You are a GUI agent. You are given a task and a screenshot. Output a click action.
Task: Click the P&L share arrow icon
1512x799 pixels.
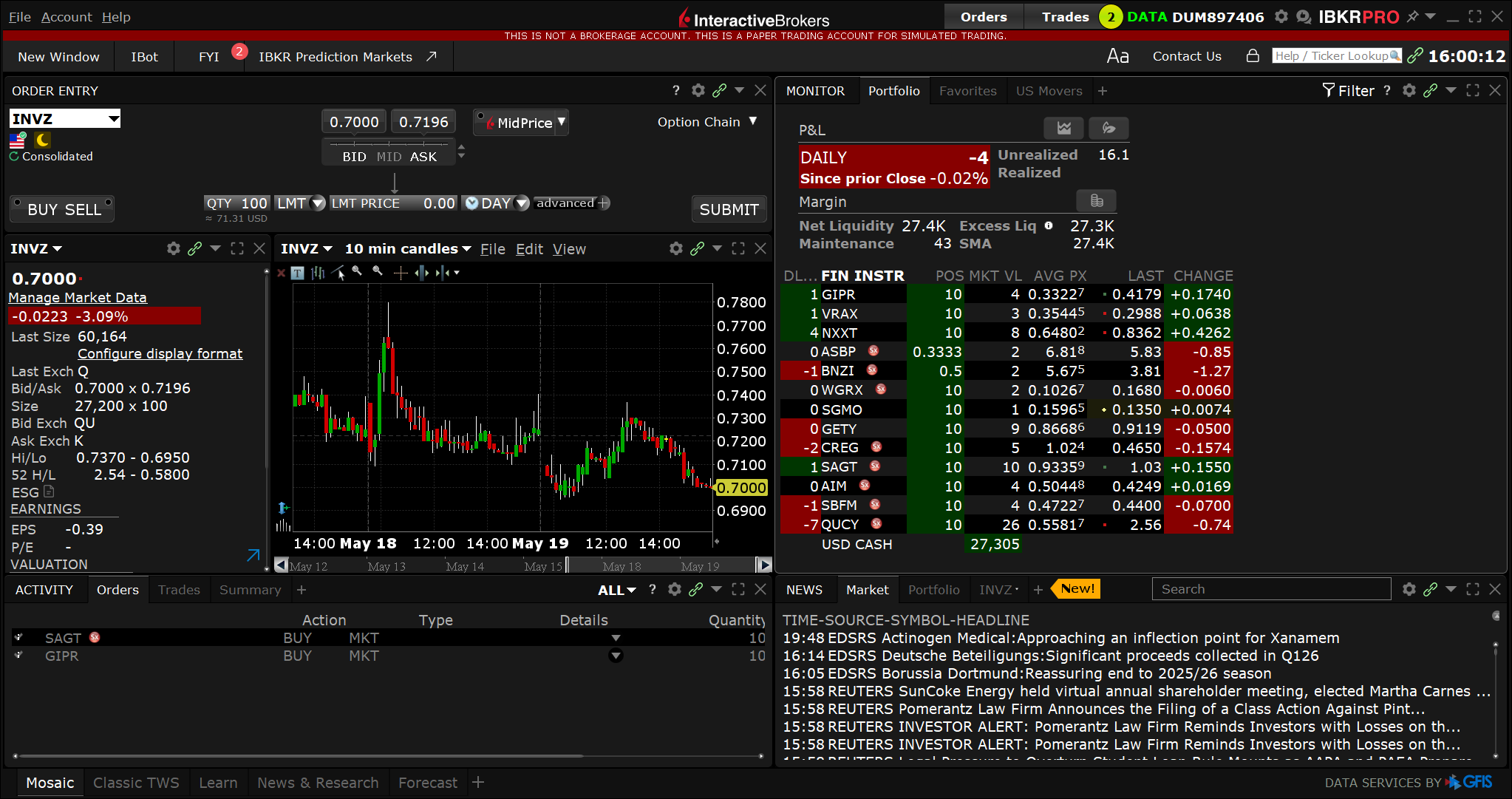click(x=1109, y=128)
